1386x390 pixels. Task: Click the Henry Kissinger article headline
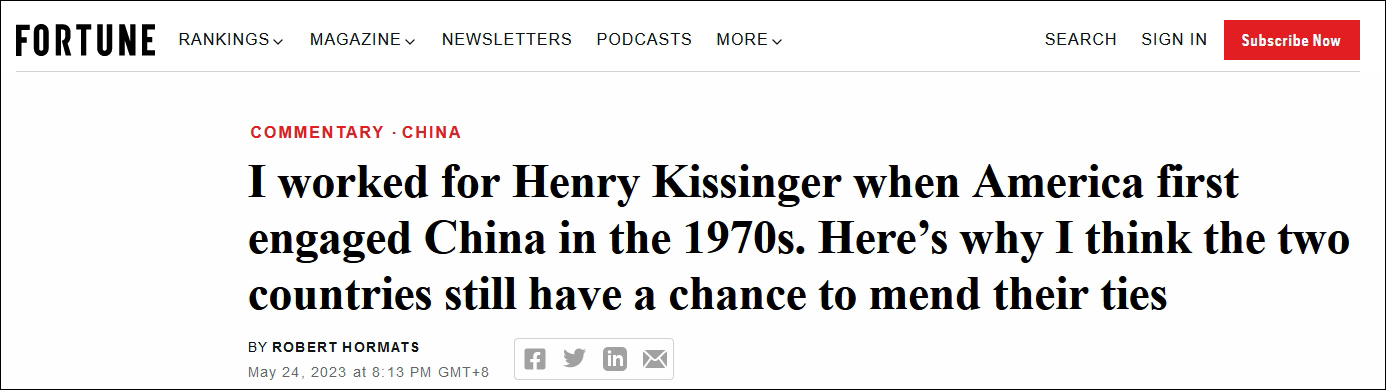tap(799, 240)
